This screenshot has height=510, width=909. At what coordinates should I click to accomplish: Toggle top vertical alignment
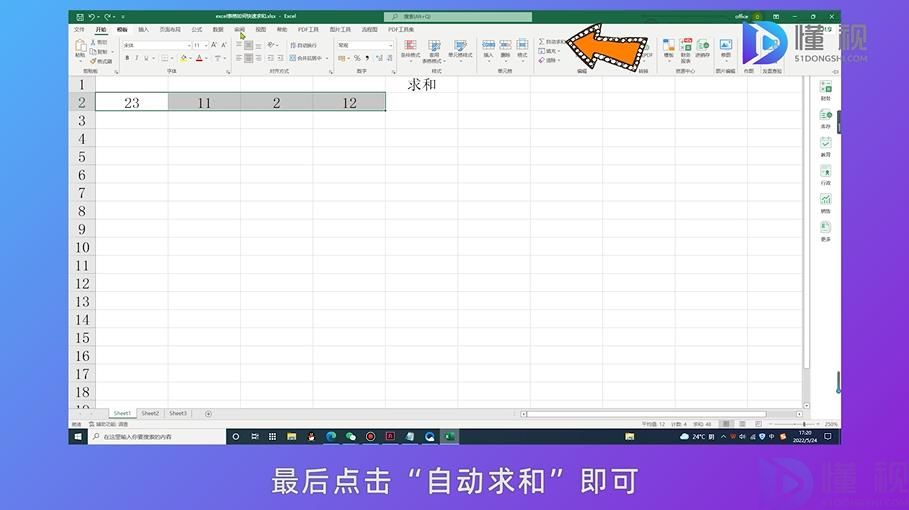tap(238, 45)
